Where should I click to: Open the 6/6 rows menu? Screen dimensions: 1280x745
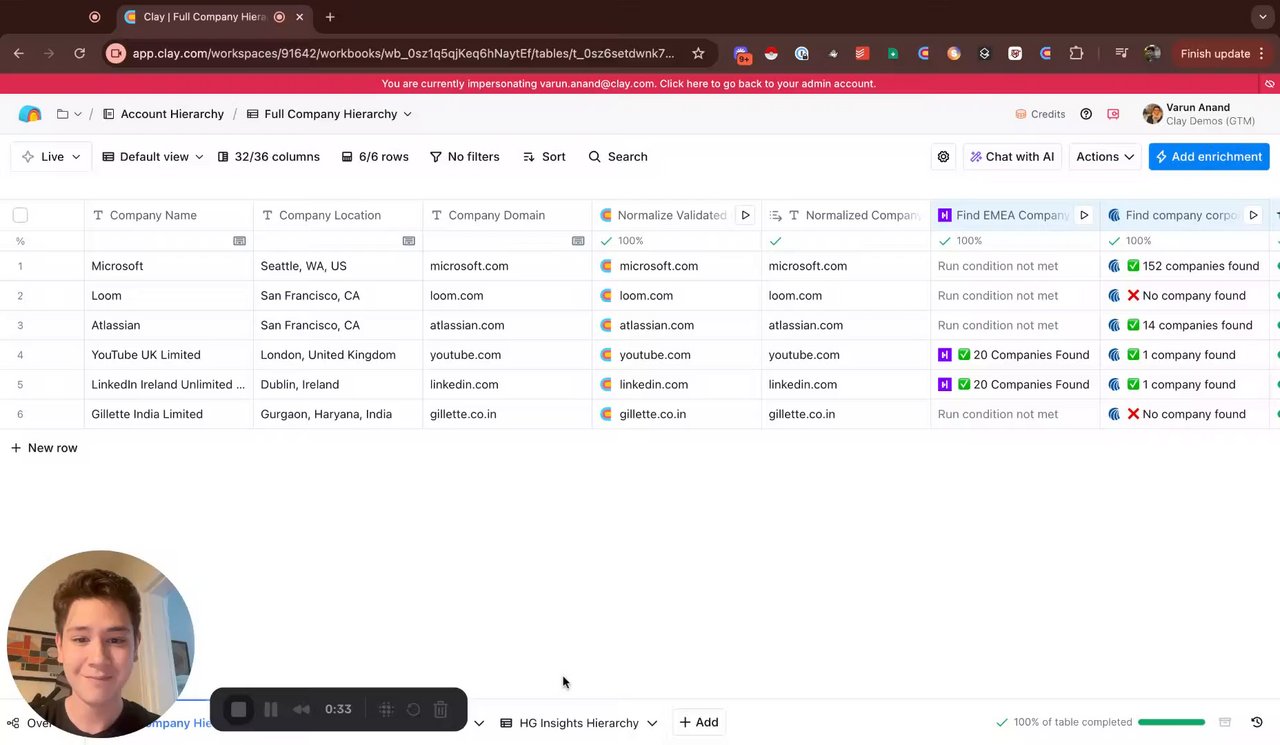(x=375, y=157)
